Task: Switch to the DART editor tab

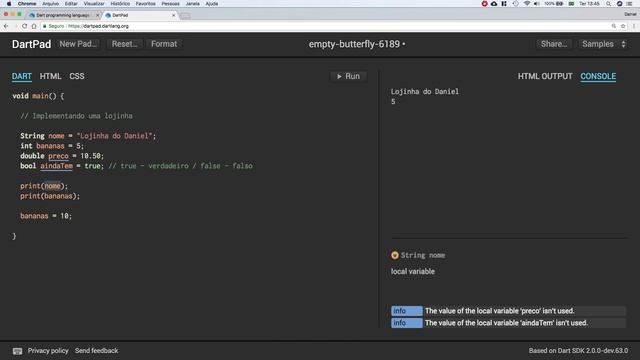Action: click(22, 76)
